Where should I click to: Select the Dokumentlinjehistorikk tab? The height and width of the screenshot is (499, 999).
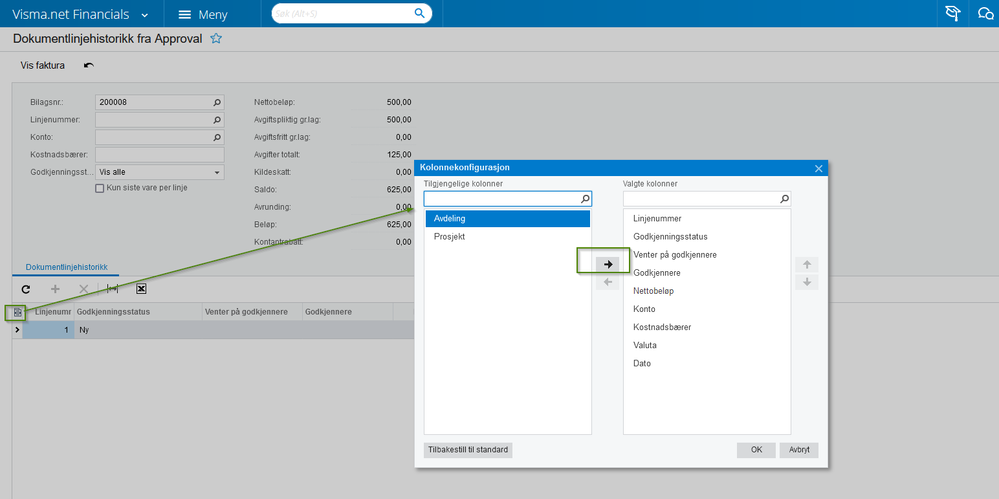67,267
